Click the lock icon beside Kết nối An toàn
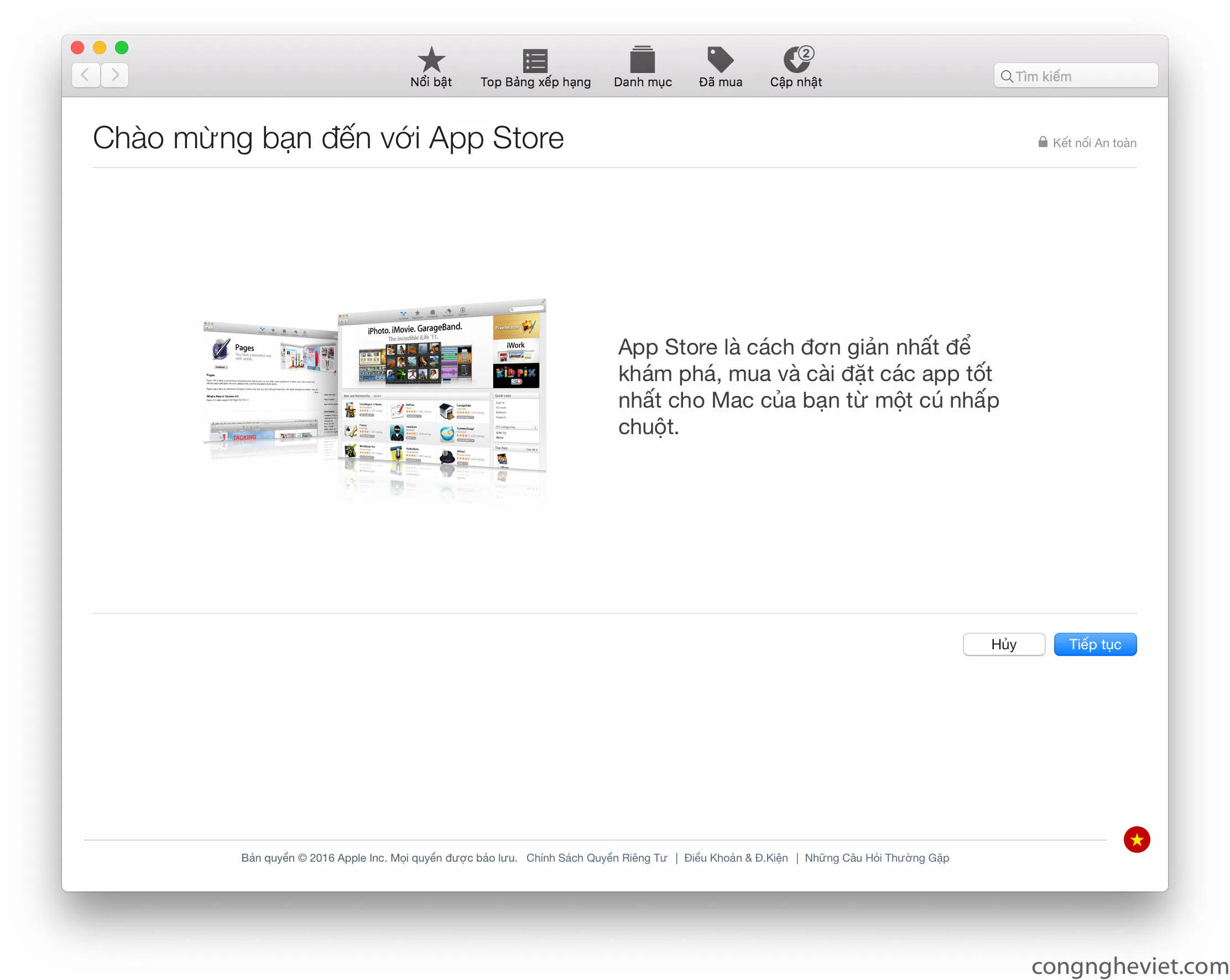 coord(1043,142)
